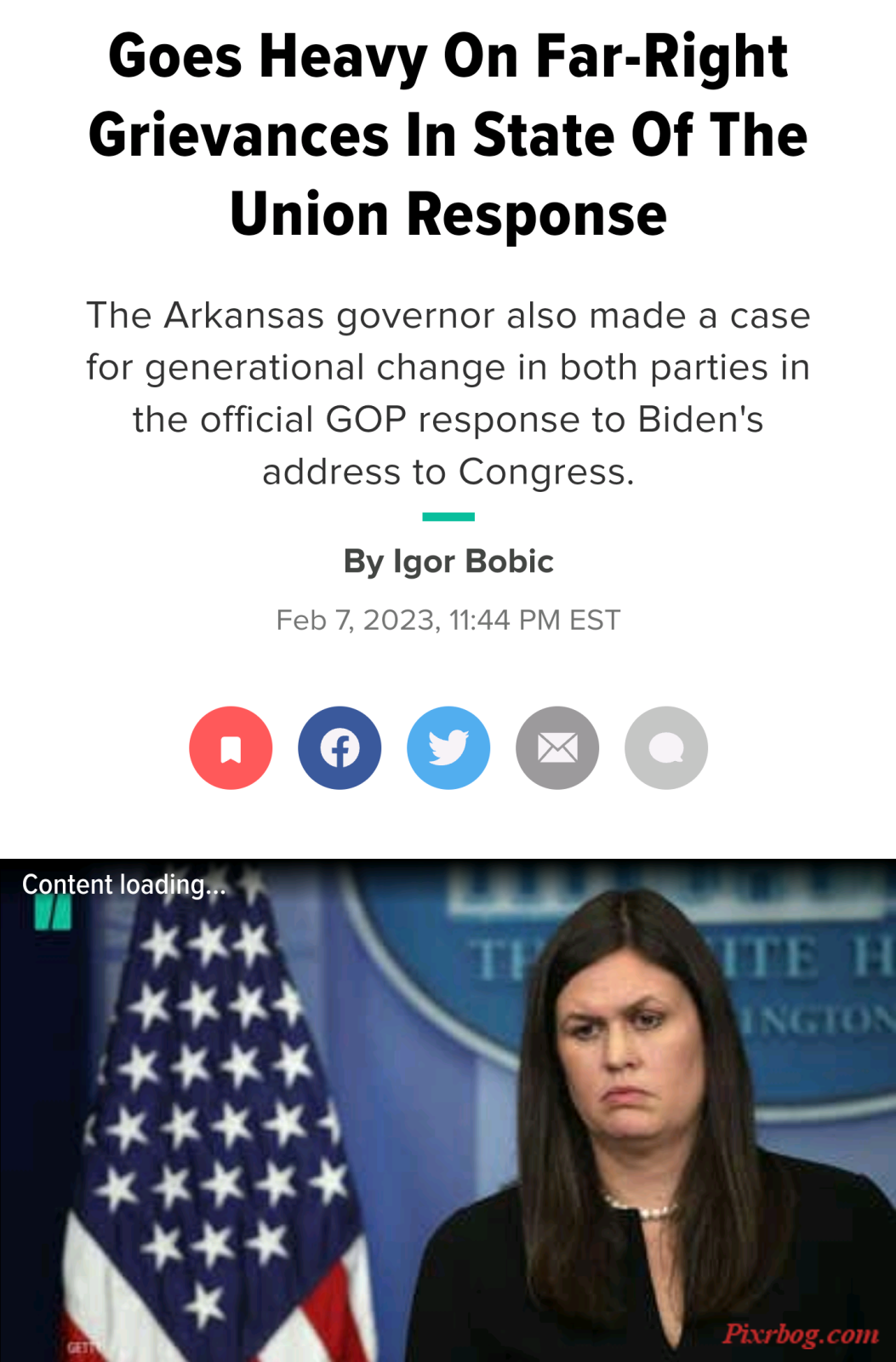
Task: Open comments with the speech bubble icon
Action: pyautogui.click(x=666, y=747)
